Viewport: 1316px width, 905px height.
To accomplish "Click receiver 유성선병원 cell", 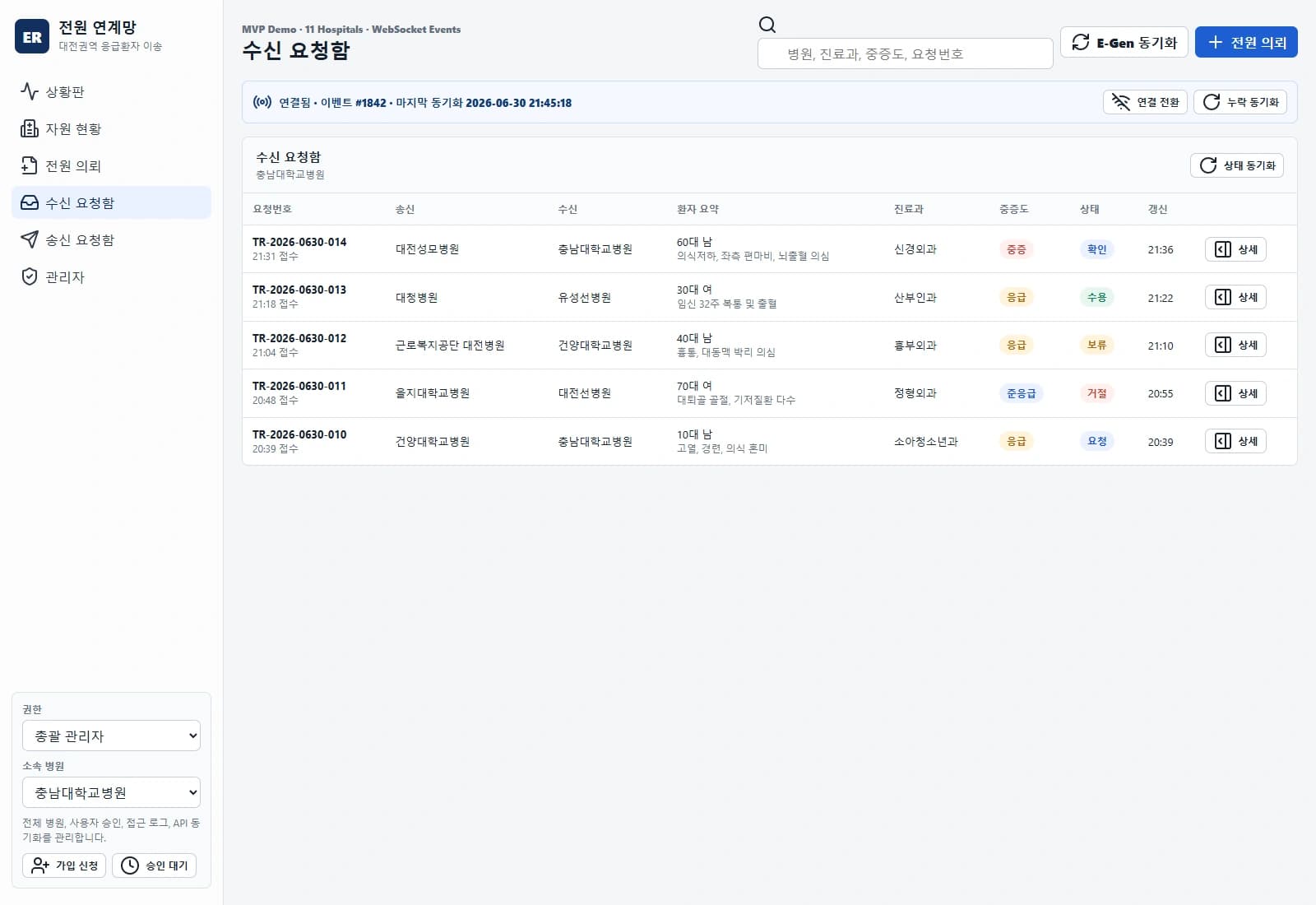I will (585, 297).
